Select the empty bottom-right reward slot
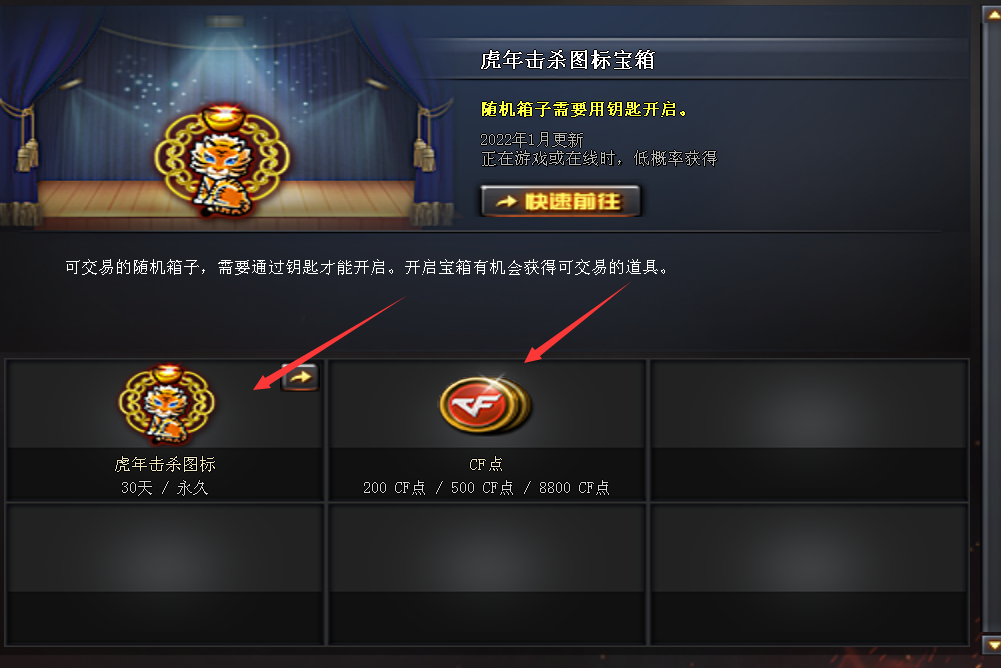 coord(809,574)
